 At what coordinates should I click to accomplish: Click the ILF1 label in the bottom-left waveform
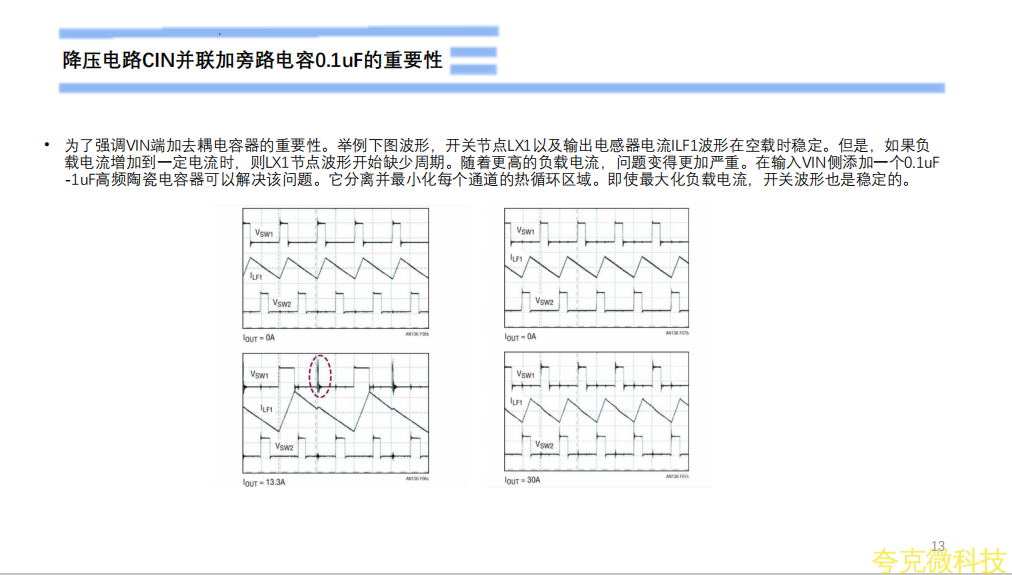[268, 409]
